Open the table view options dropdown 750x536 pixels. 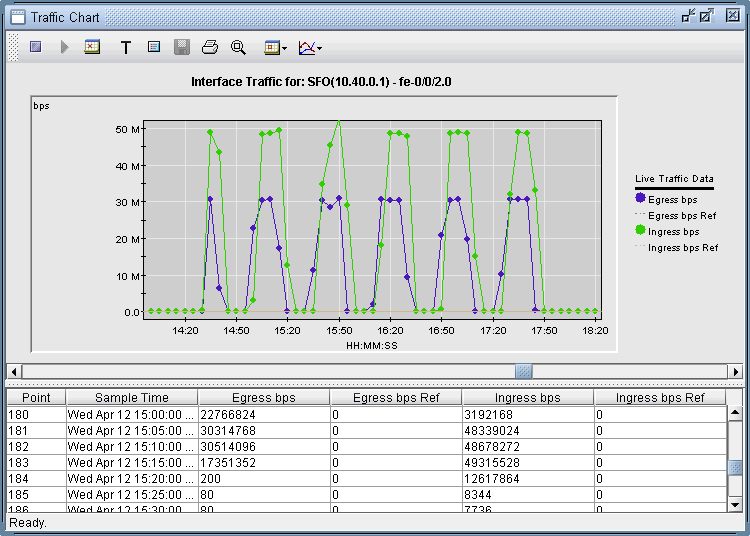pos(275,47)
